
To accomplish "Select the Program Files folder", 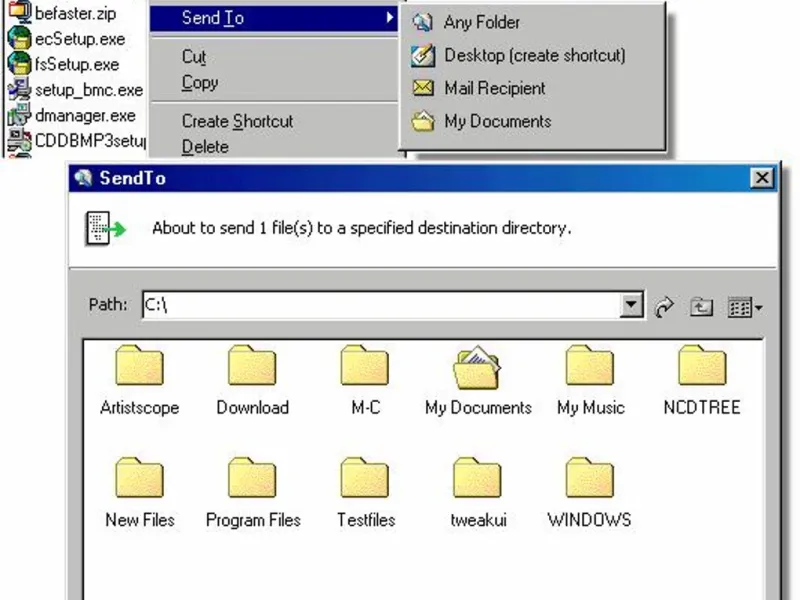I will pos(253,493).
